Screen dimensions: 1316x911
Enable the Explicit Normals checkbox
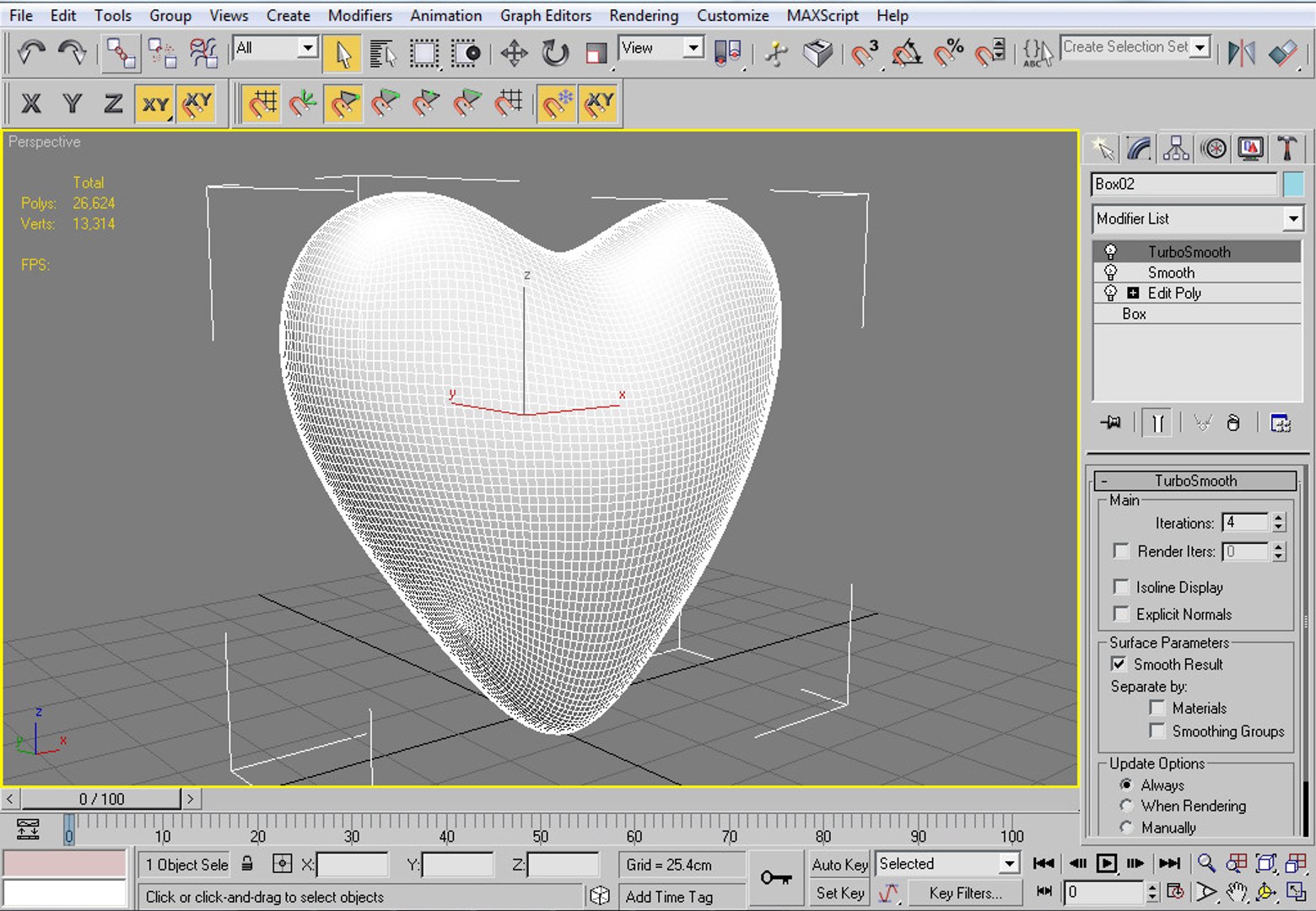point(1121,613)
